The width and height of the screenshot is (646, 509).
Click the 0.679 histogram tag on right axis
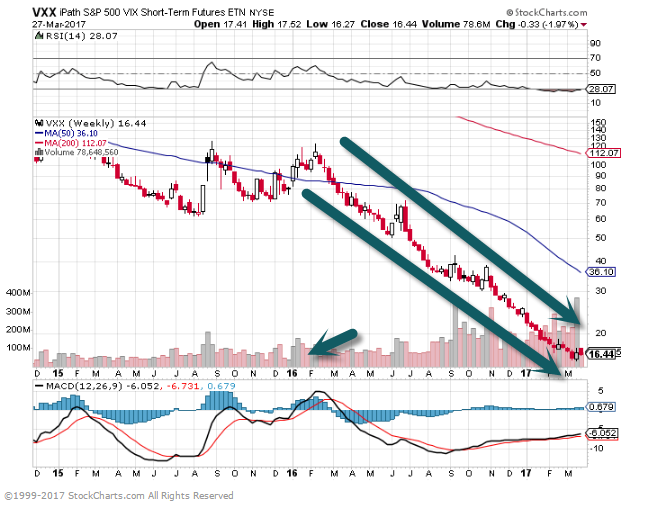[601, 407]
